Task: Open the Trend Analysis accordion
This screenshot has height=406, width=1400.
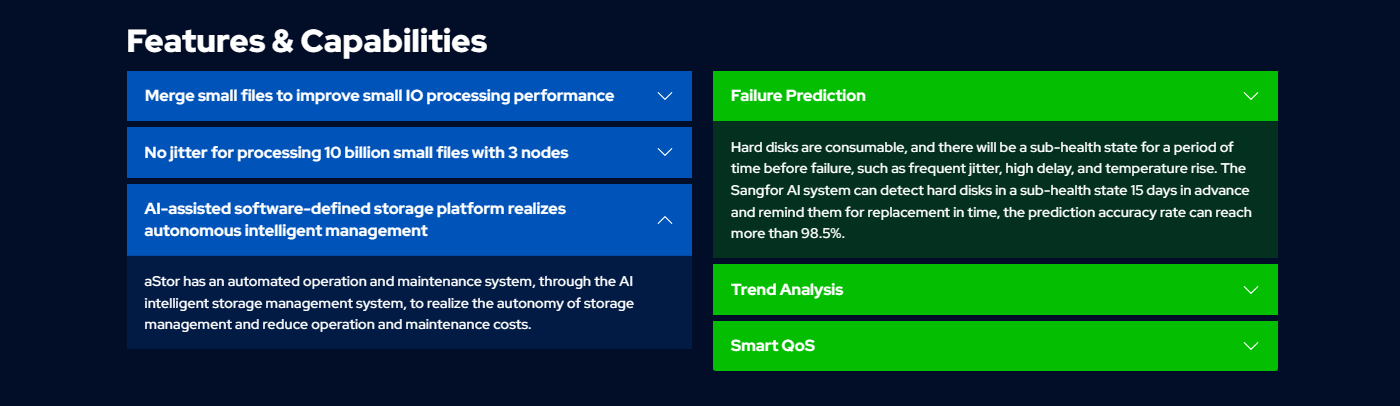Action: coord(995,290)
